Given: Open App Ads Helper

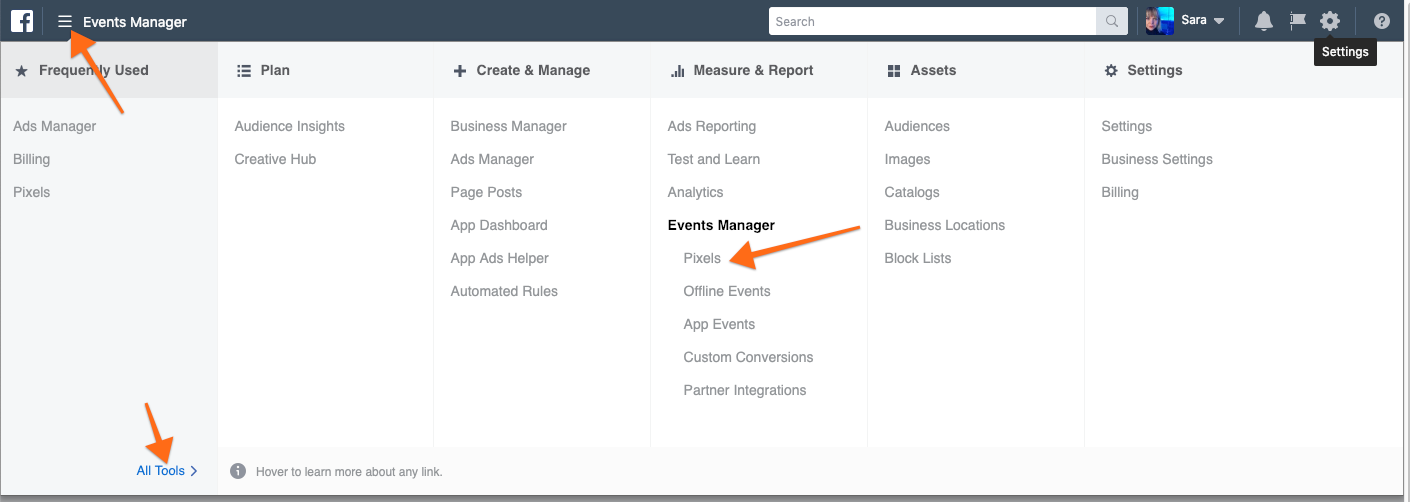Looking at the screenshot, I should pyautogui.click(x=500, y=258).
